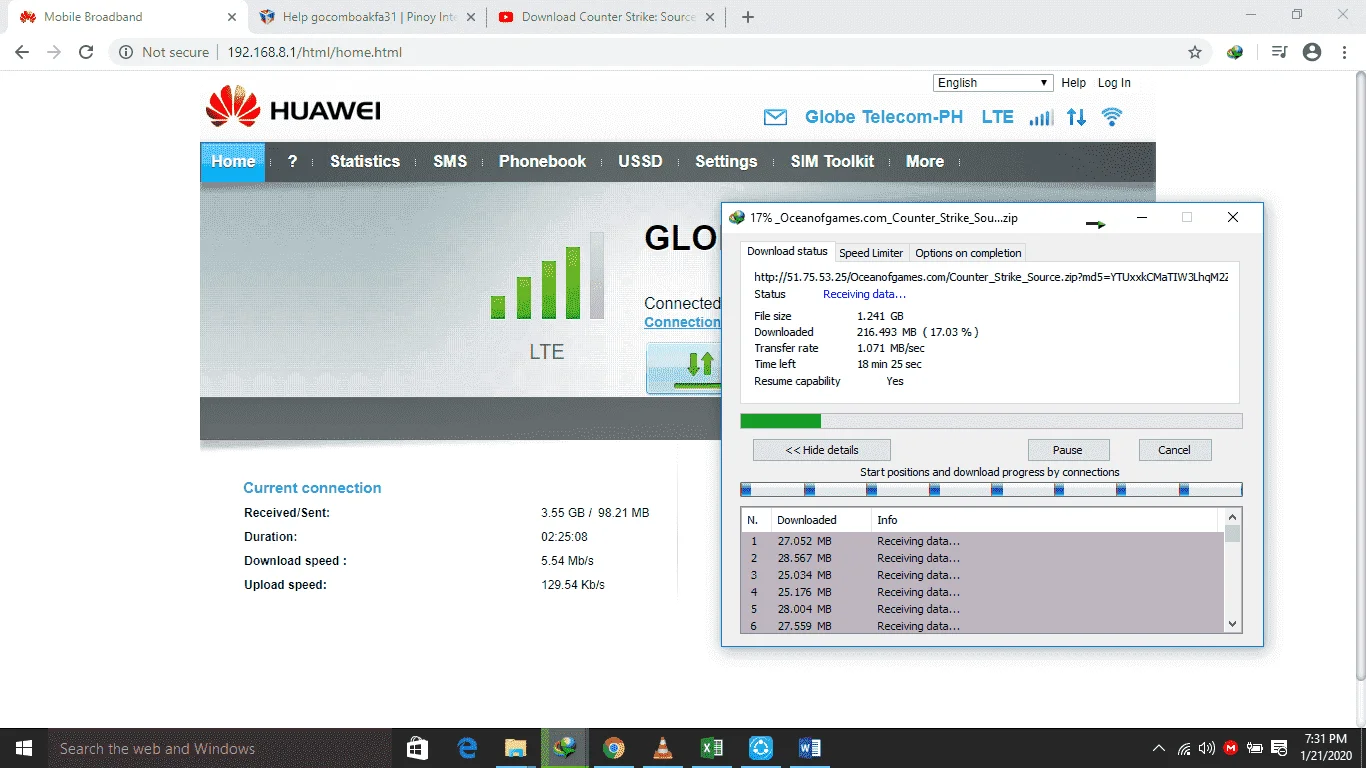Viewport: 1366px width, 768px height.
Task: Click the connections download progress strip
Action: tap(991, 490)
